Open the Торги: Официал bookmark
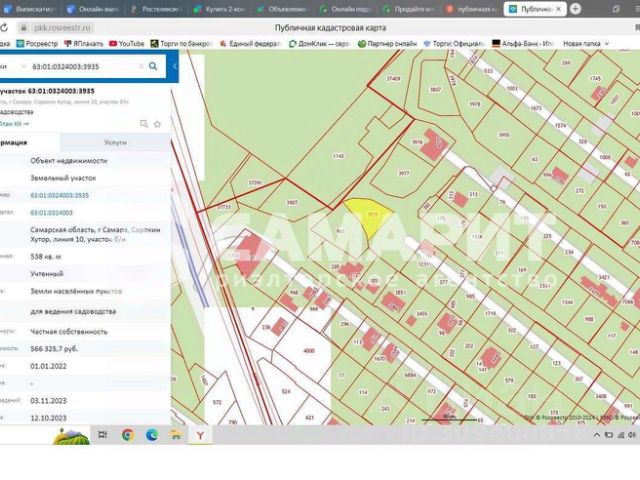The height and width of the screenshot is (480, 640). coord(453,44)
